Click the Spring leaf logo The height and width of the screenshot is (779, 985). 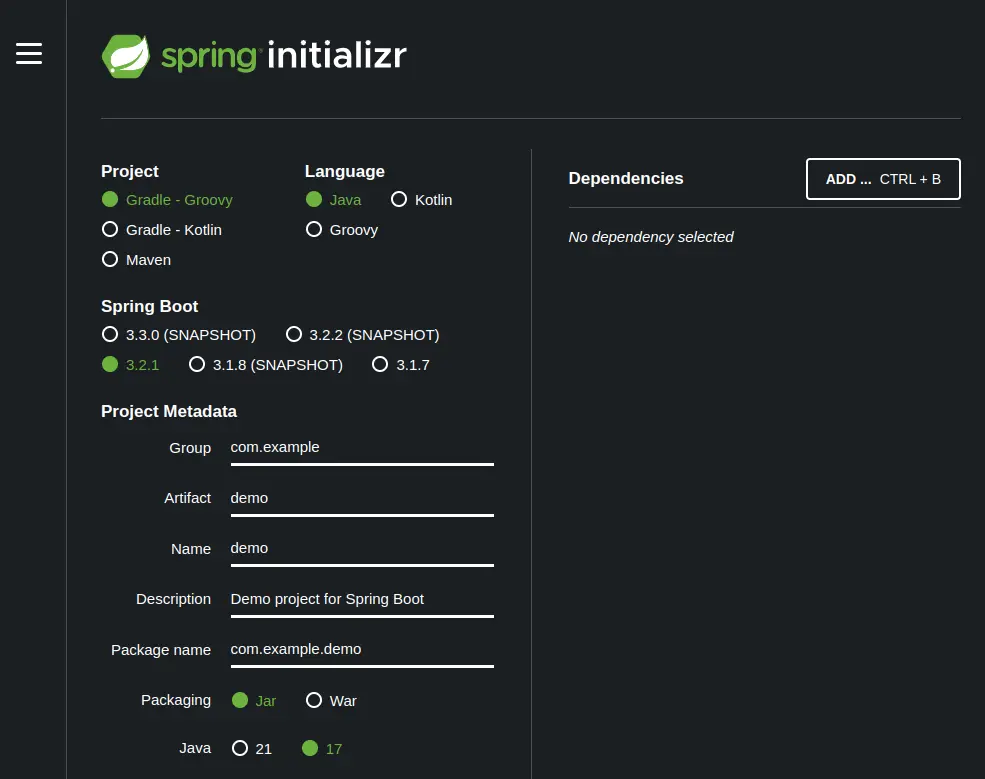126,57
